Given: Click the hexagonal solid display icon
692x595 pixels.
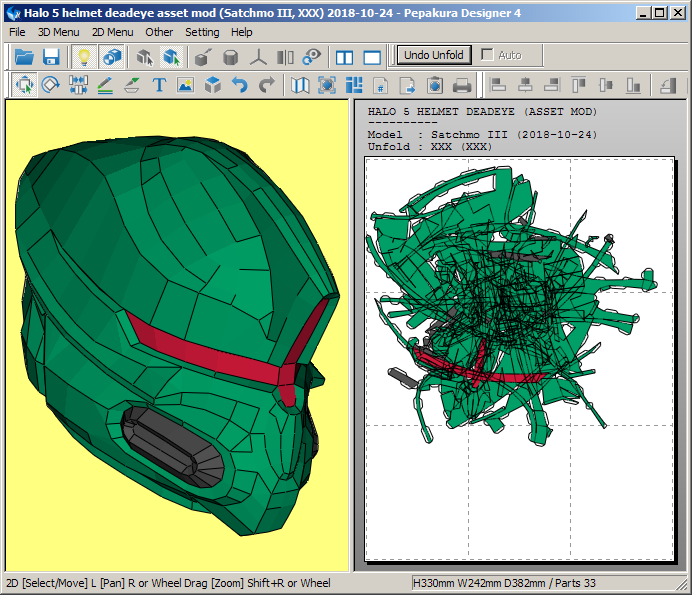Looking at the screenshot, I should (x=230, y=56).
